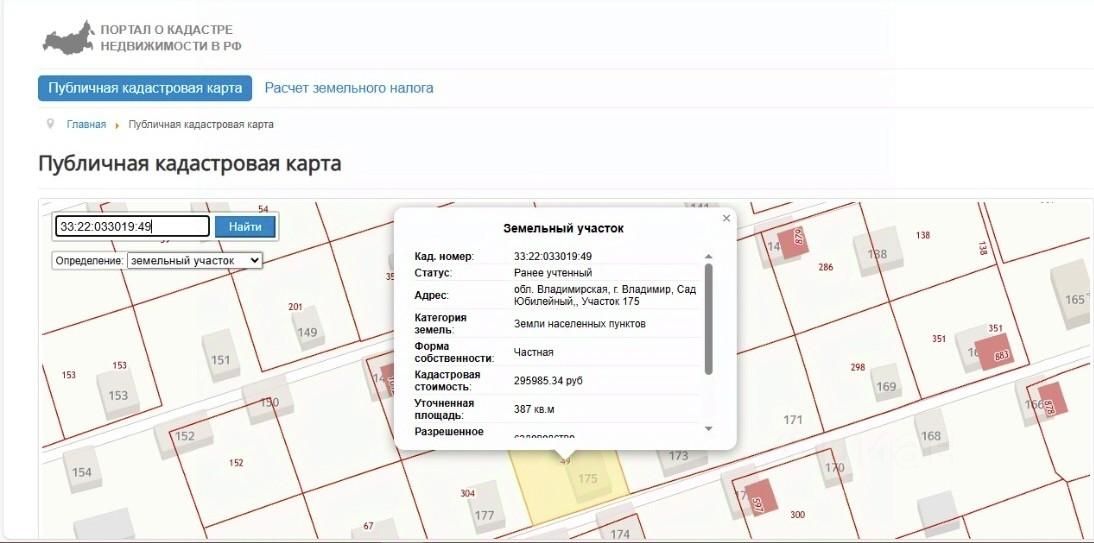Click parcel label 298 on the map
This screenshot has width=1094, height=543.
tap(858, 367)
